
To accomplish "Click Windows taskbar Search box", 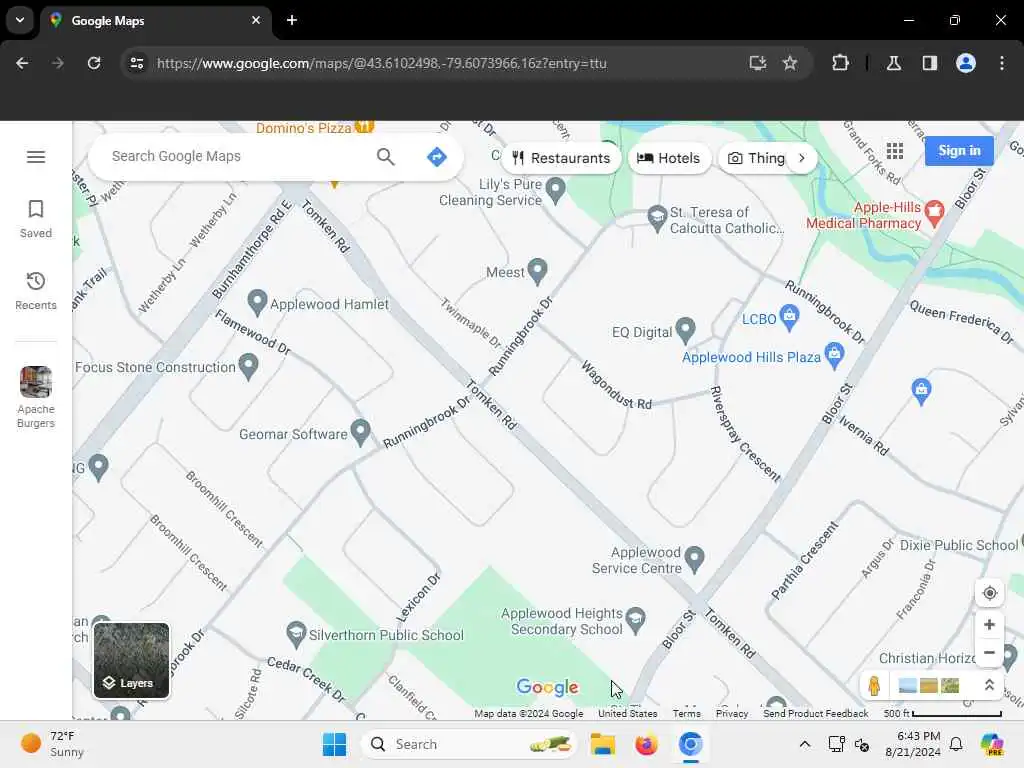I will 468,744.
